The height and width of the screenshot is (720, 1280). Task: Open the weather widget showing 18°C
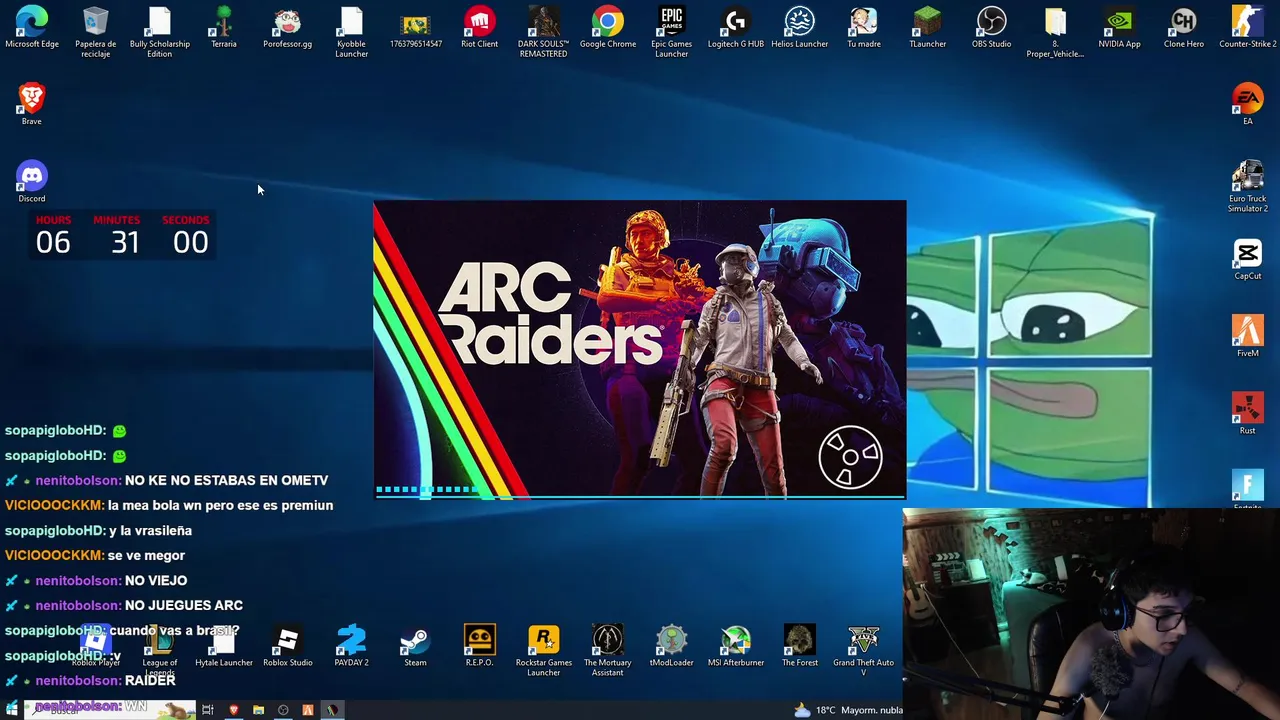(x=848, y=710)
